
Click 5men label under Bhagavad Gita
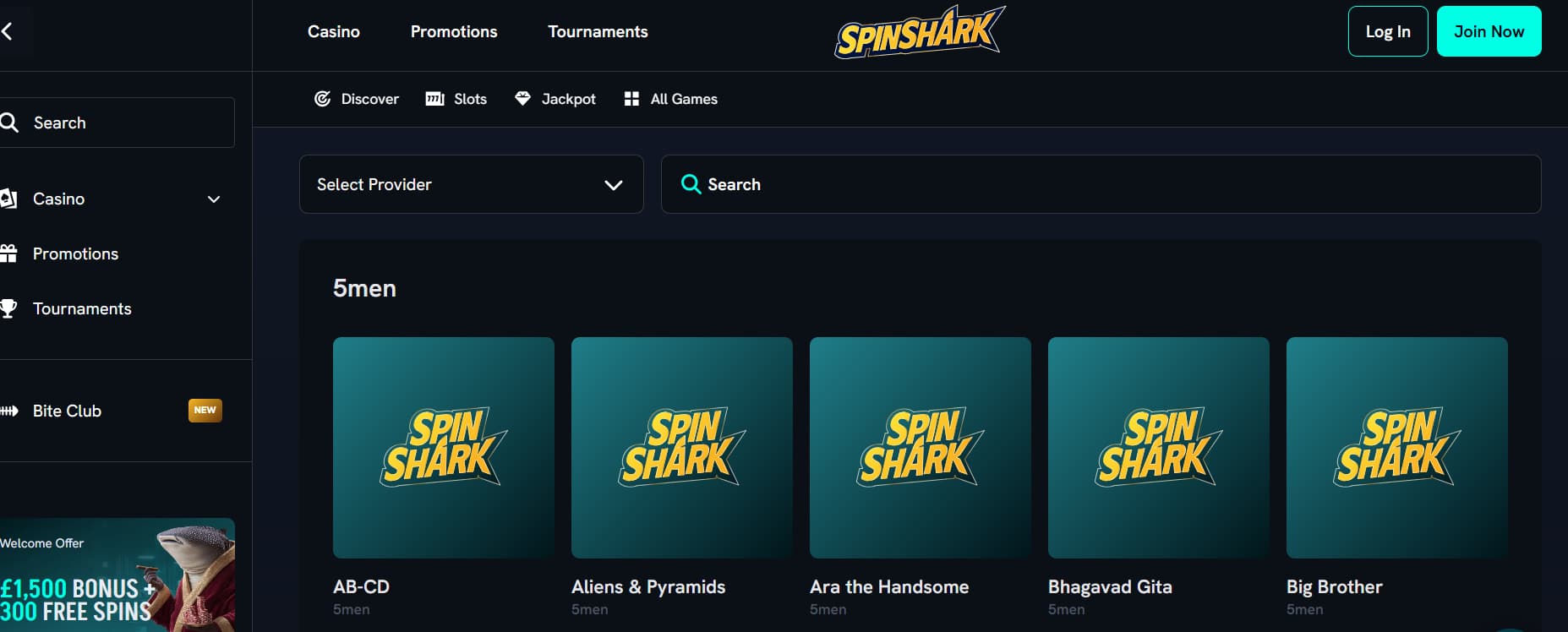point(1066,609)
